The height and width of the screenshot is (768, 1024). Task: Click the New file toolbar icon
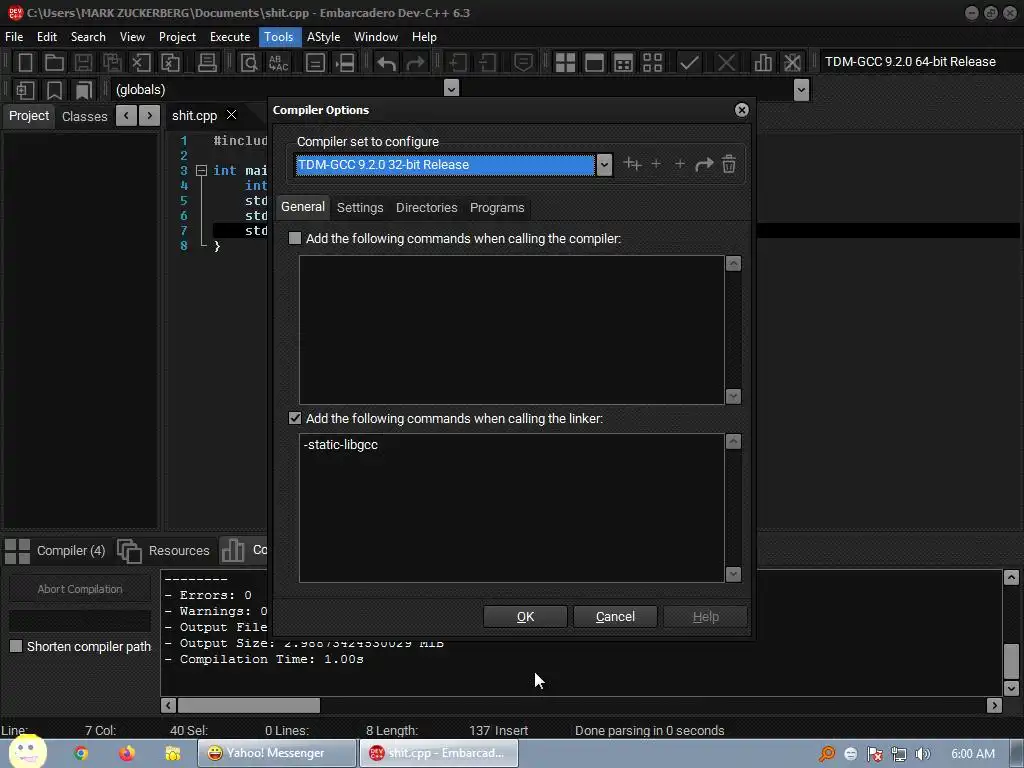pos(25,63)
